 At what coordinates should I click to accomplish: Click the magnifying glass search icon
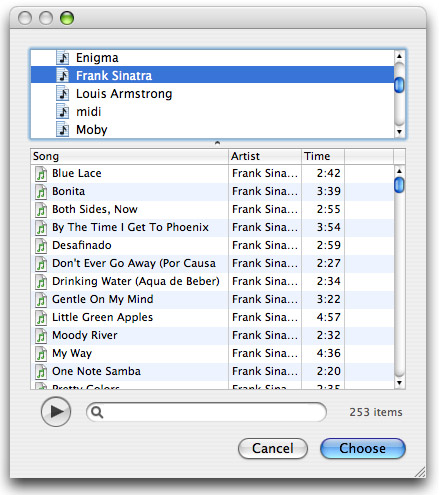tap(97, 412)
